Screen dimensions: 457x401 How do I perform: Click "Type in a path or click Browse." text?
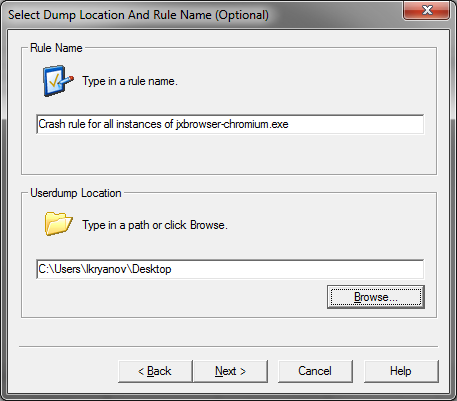click(155, 225)
